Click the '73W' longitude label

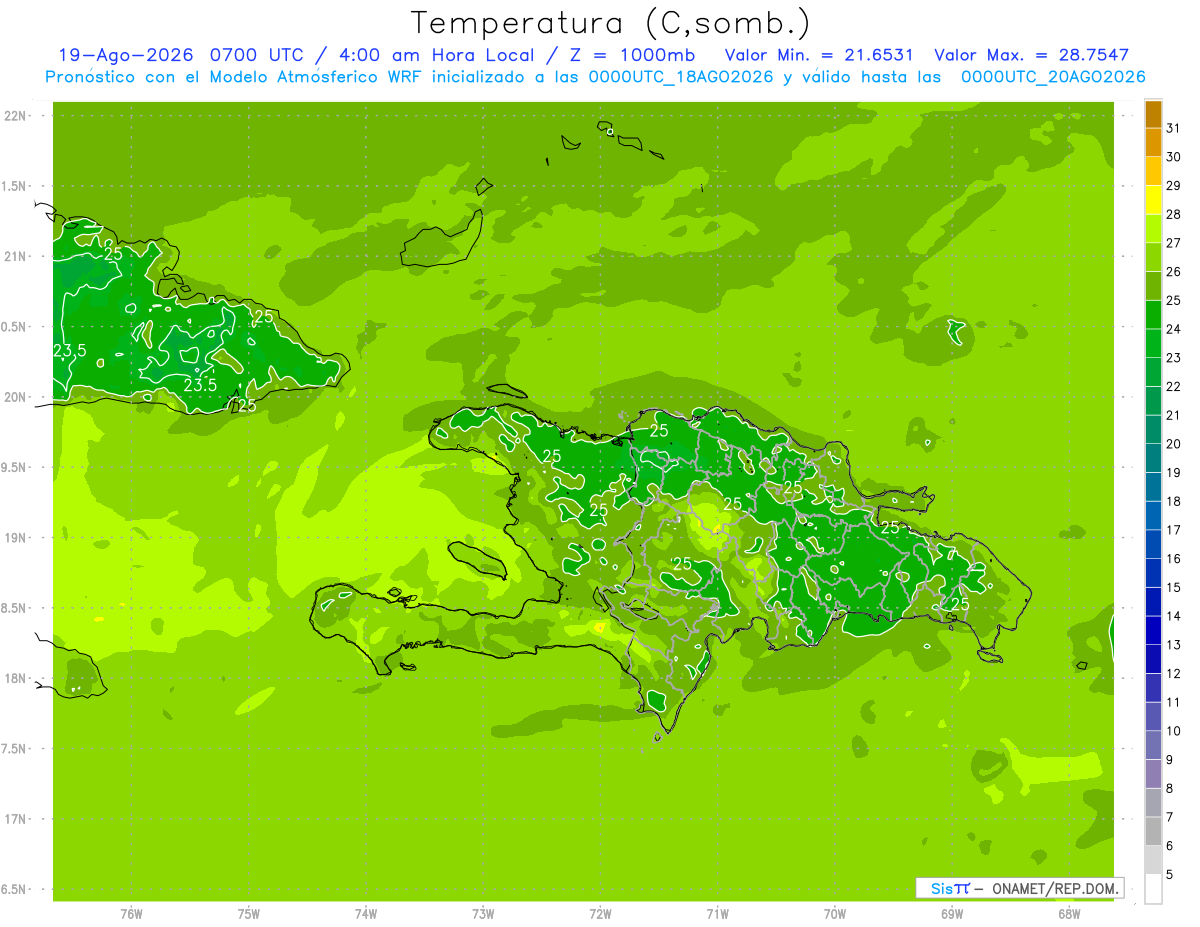(x=483, y=914)
